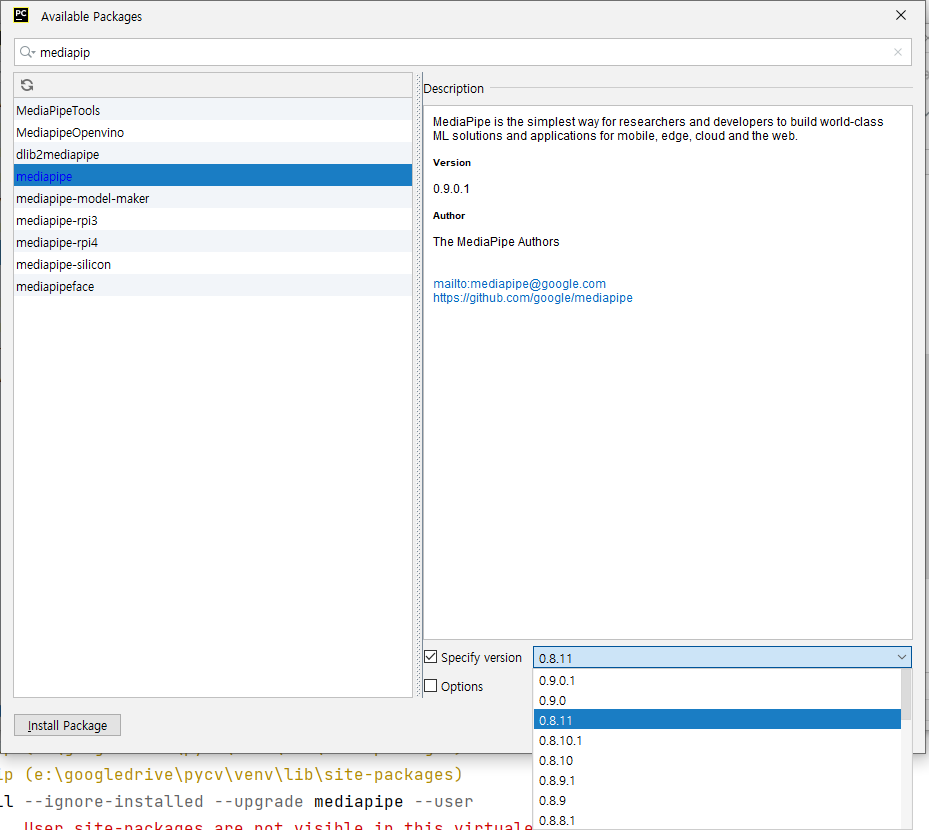The image size is (929, 830).
Task: Open the mailto:mediapipe@google.com link
Action: (x=519, y=284)
